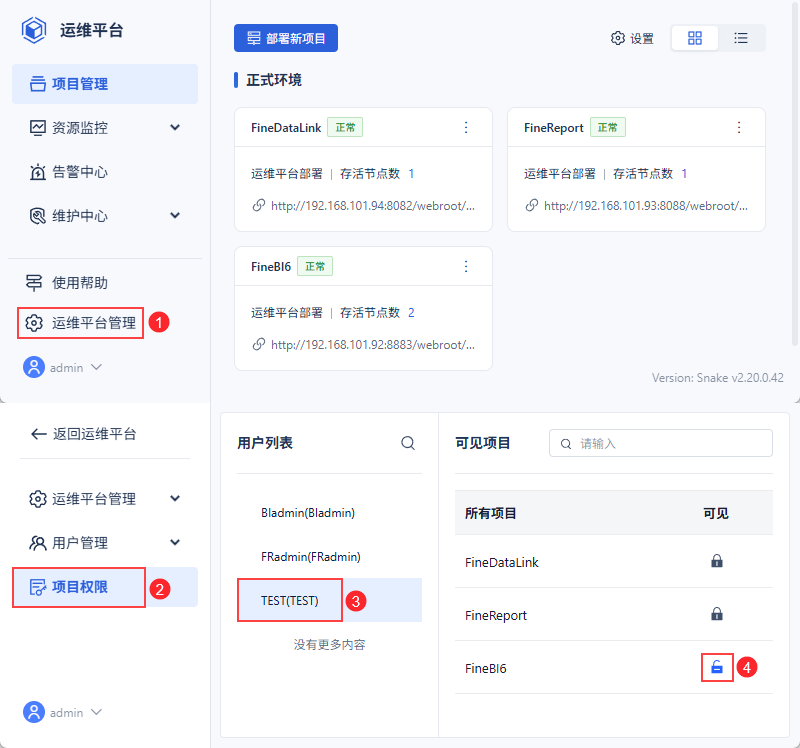Click FineBI6 card title

point(271,267)
